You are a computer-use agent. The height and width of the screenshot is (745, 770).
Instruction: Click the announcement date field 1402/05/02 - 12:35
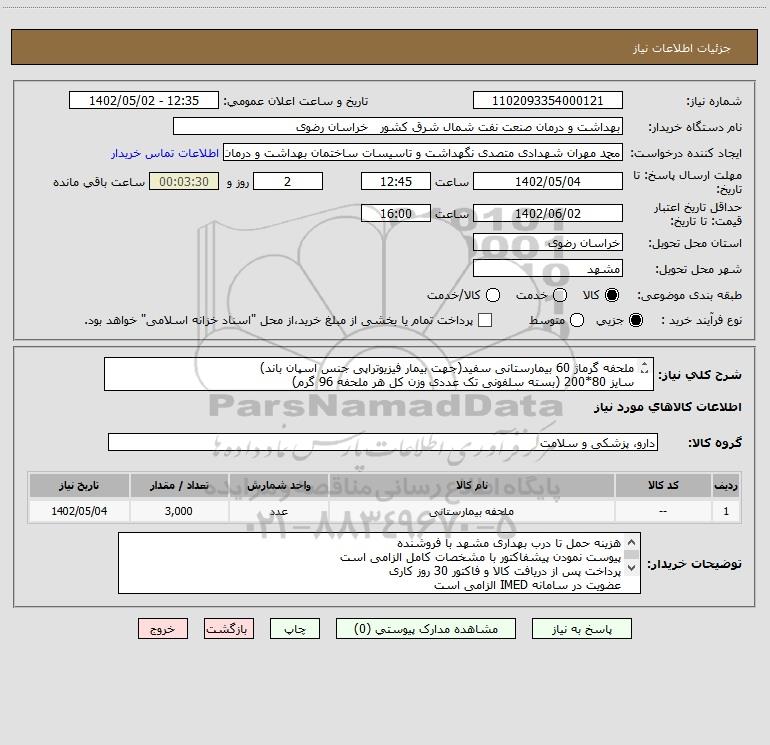(x=144, y=101)
